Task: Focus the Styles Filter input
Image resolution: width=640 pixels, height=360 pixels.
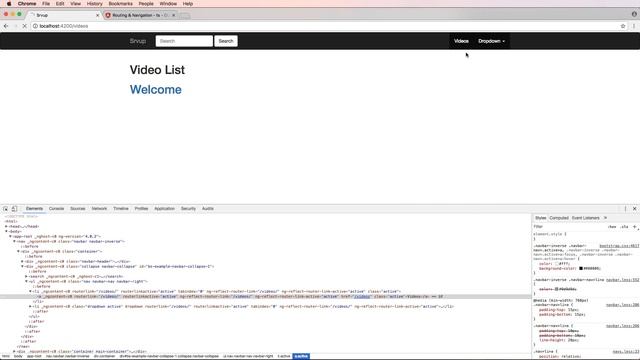Action: tap(569, 227)
